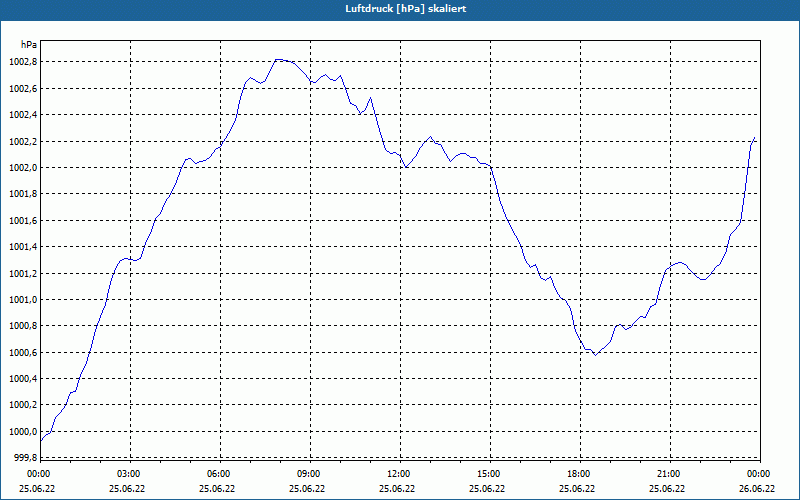
Task: Click the "1001,6" axis label
Action: 23,220
